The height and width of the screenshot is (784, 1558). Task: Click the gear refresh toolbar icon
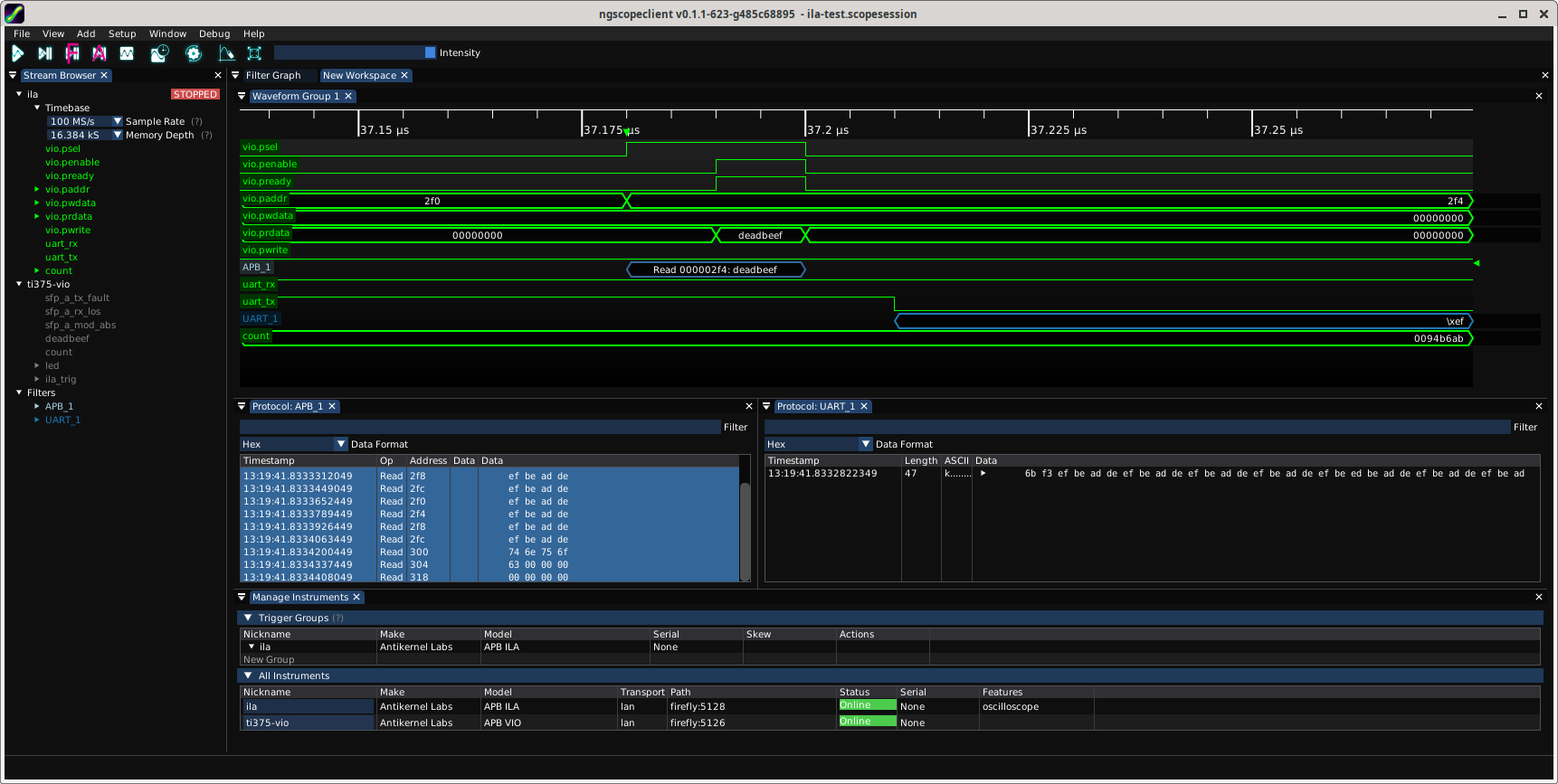[x=194, y=53]
